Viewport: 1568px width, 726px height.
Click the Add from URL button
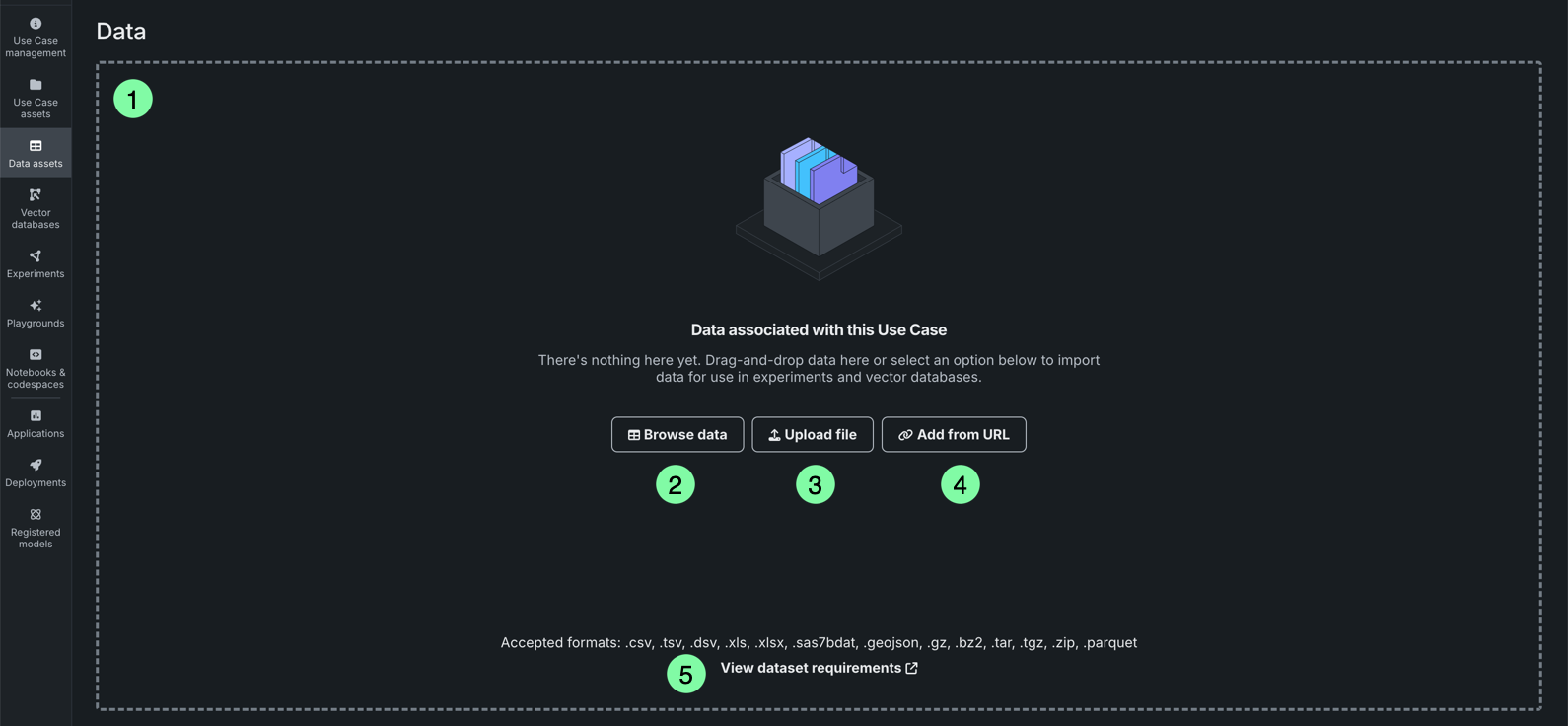[954, 435]
